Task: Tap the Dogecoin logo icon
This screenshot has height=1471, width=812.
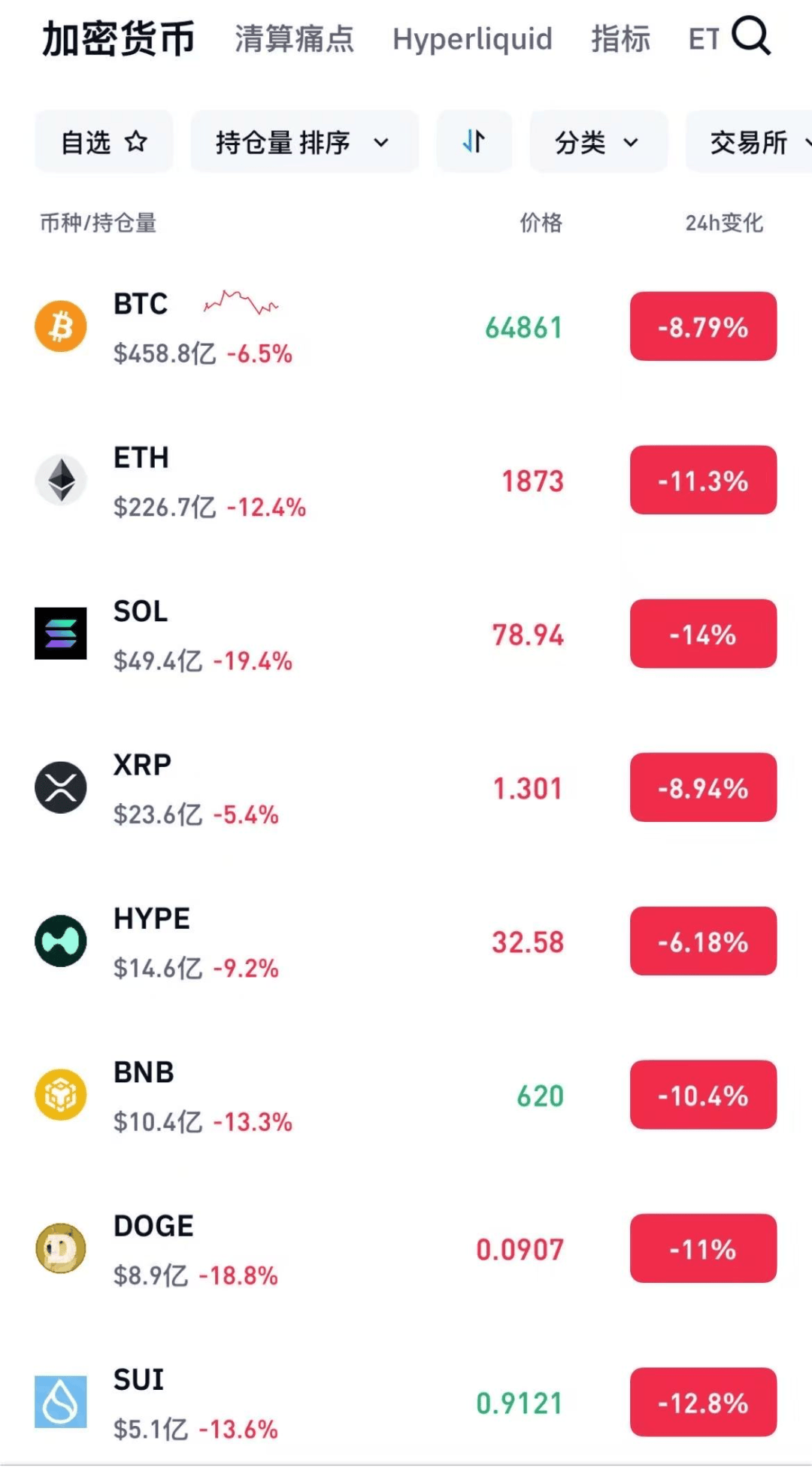Action: pos(61,1248)
